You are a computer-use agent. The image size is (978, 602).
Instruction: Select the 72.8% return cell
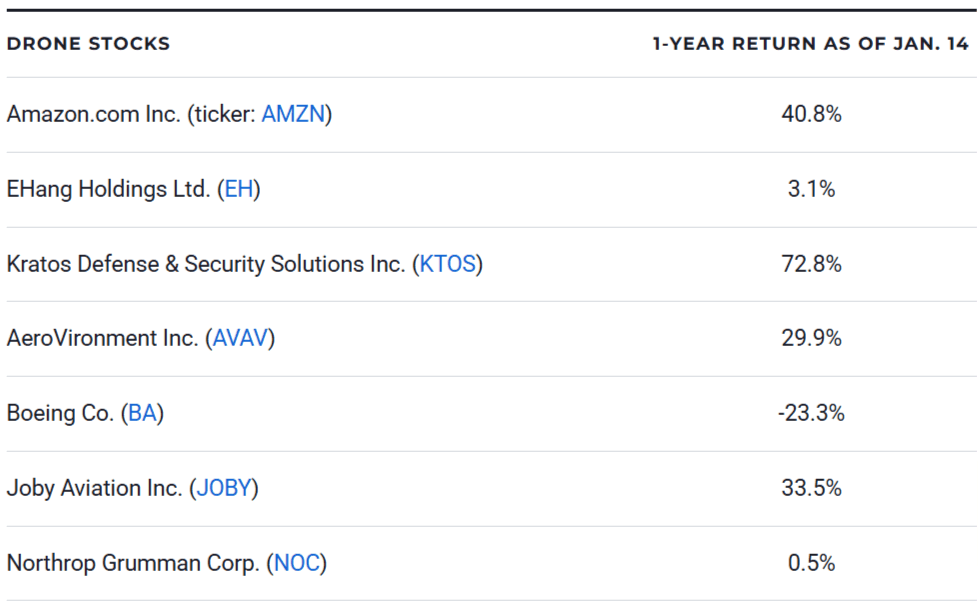point(811,264)
